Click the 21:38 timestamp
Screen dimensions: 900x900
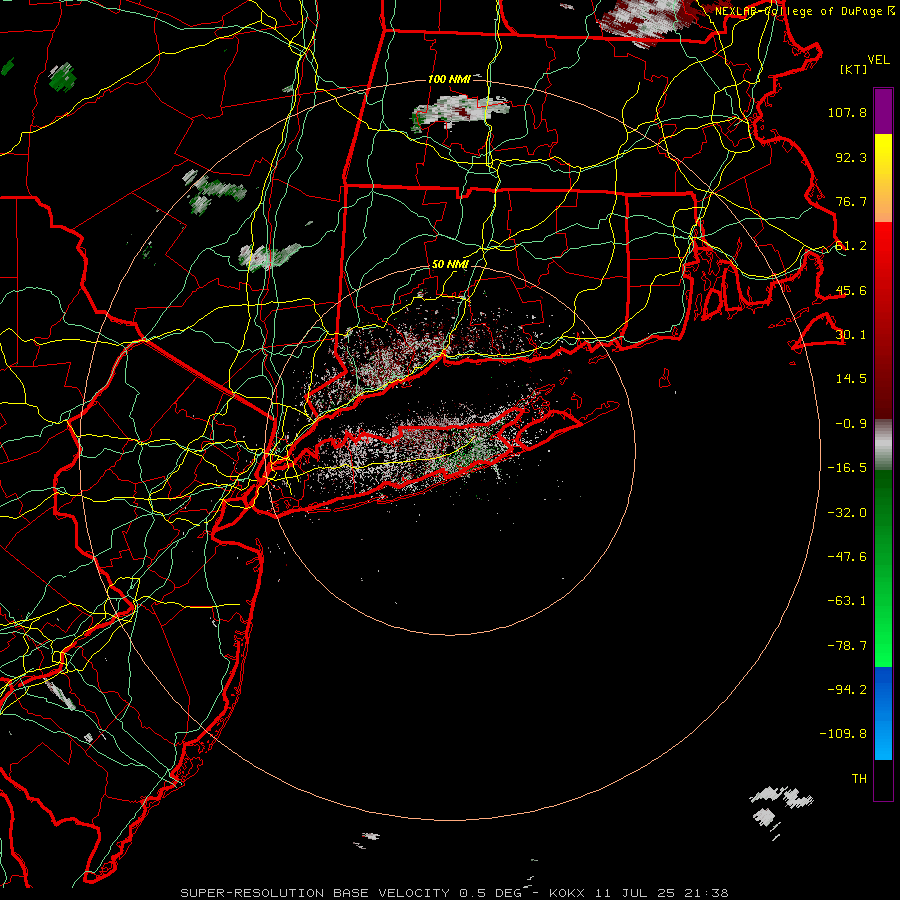[x=707, y=893]
